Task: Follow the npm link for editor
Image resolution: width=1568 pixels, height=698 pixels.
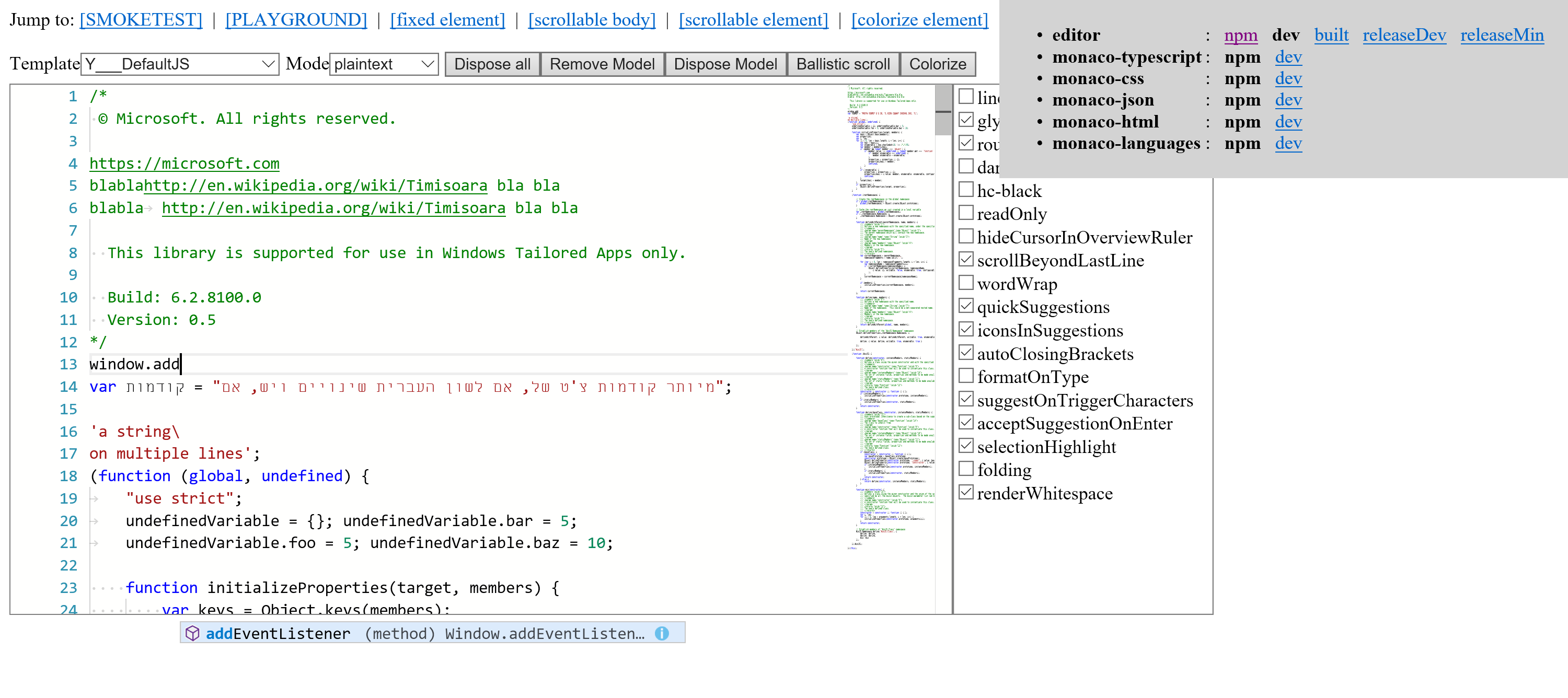Action: pyautogui.click(x=1241, y=34)
